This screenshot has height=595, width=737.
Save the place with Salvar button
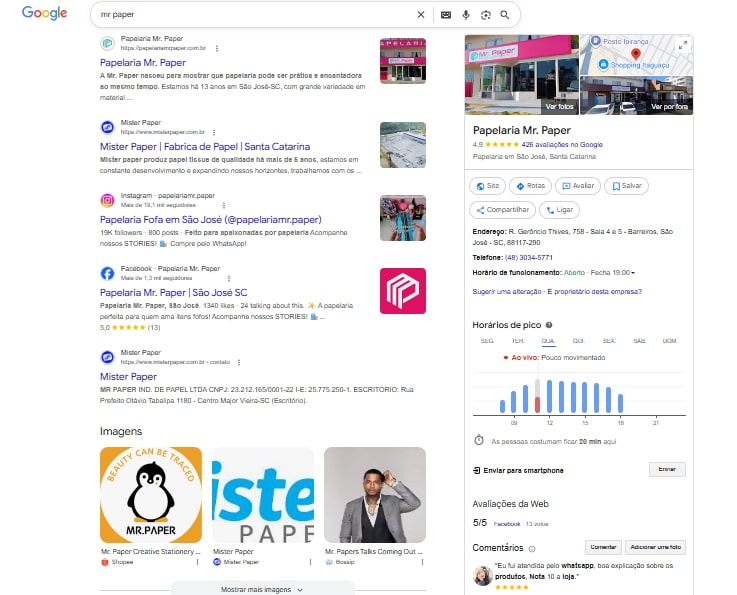click(627, 186)
